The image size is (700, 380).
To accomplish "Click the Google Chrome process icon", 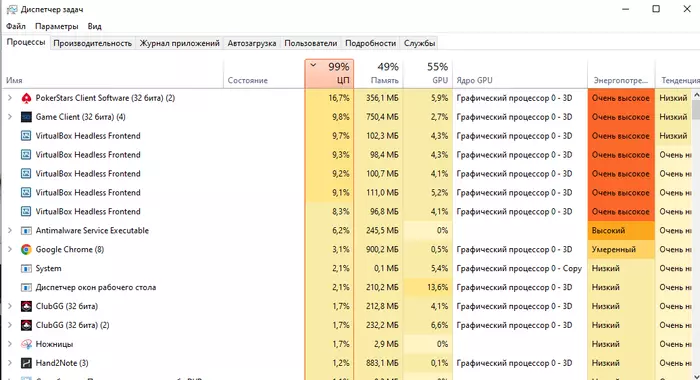I will tap(26, 250).
